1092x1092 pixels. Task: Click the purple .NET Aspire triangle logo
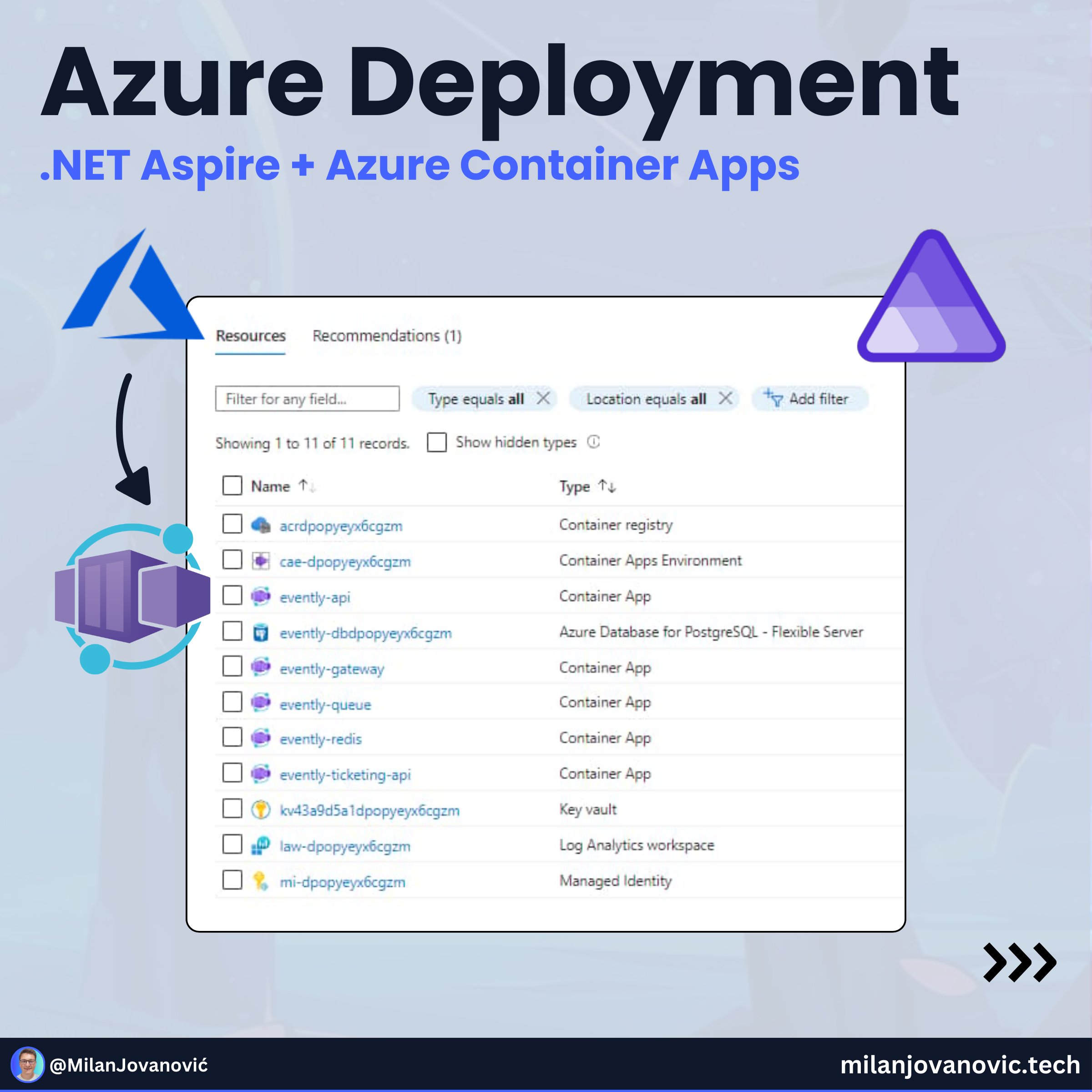tap(931, 296)
